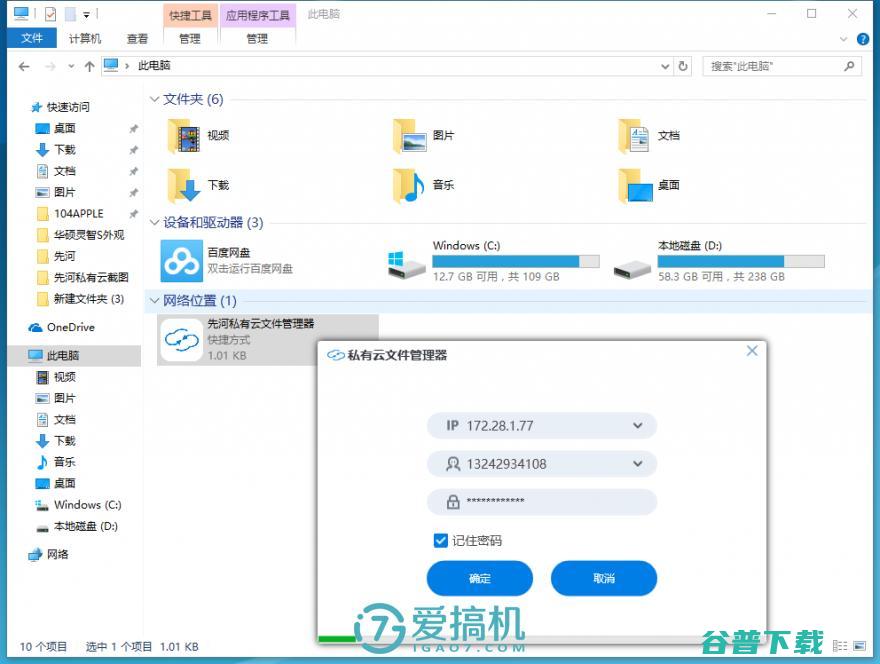Switch to large icons view in status bar
The height and width of the screenshot is (664, 880).
[x=859, y=646]
